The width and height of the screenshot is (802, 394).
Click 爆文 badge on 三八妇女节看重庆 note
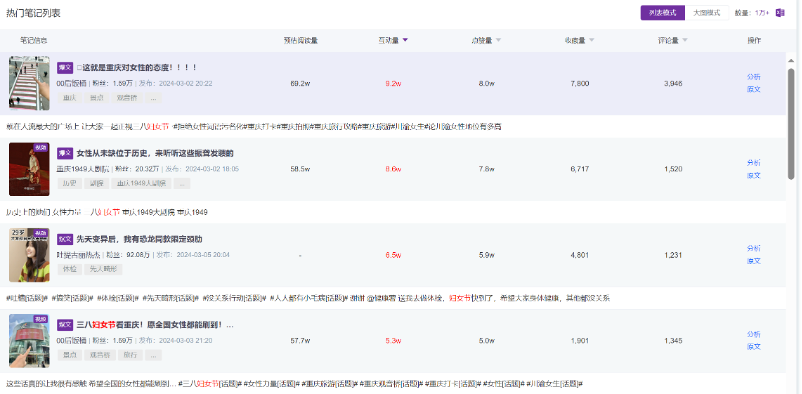tap(65, 325)
